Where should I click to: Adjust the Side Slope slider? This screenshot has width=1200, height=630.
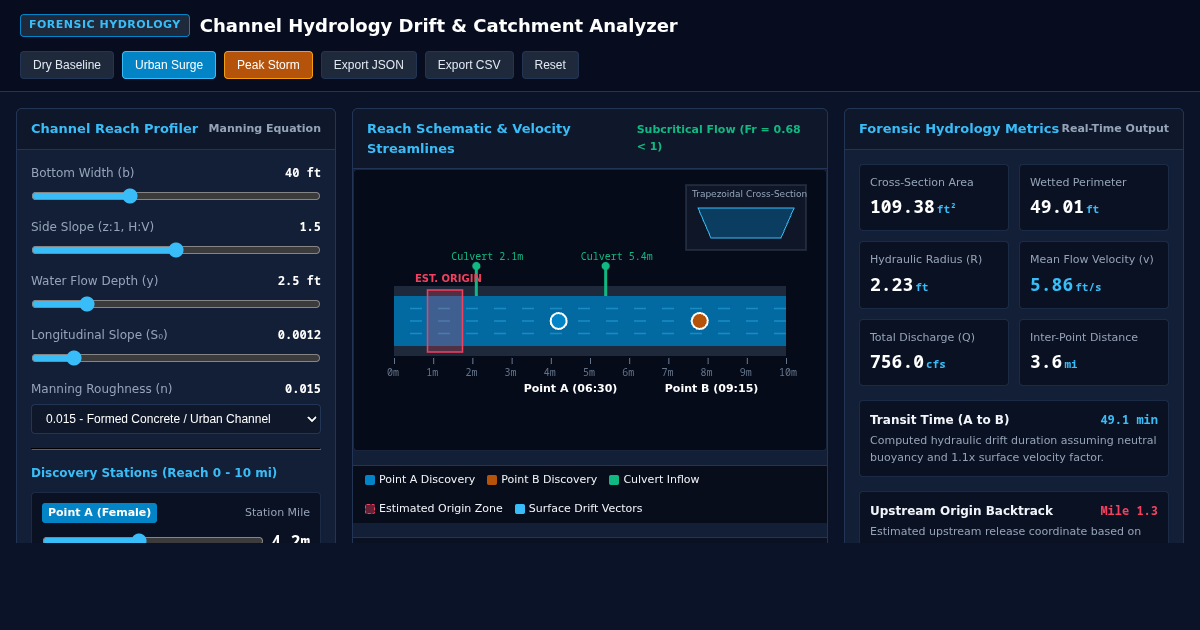pyautogui.click(x=176, y=250)
